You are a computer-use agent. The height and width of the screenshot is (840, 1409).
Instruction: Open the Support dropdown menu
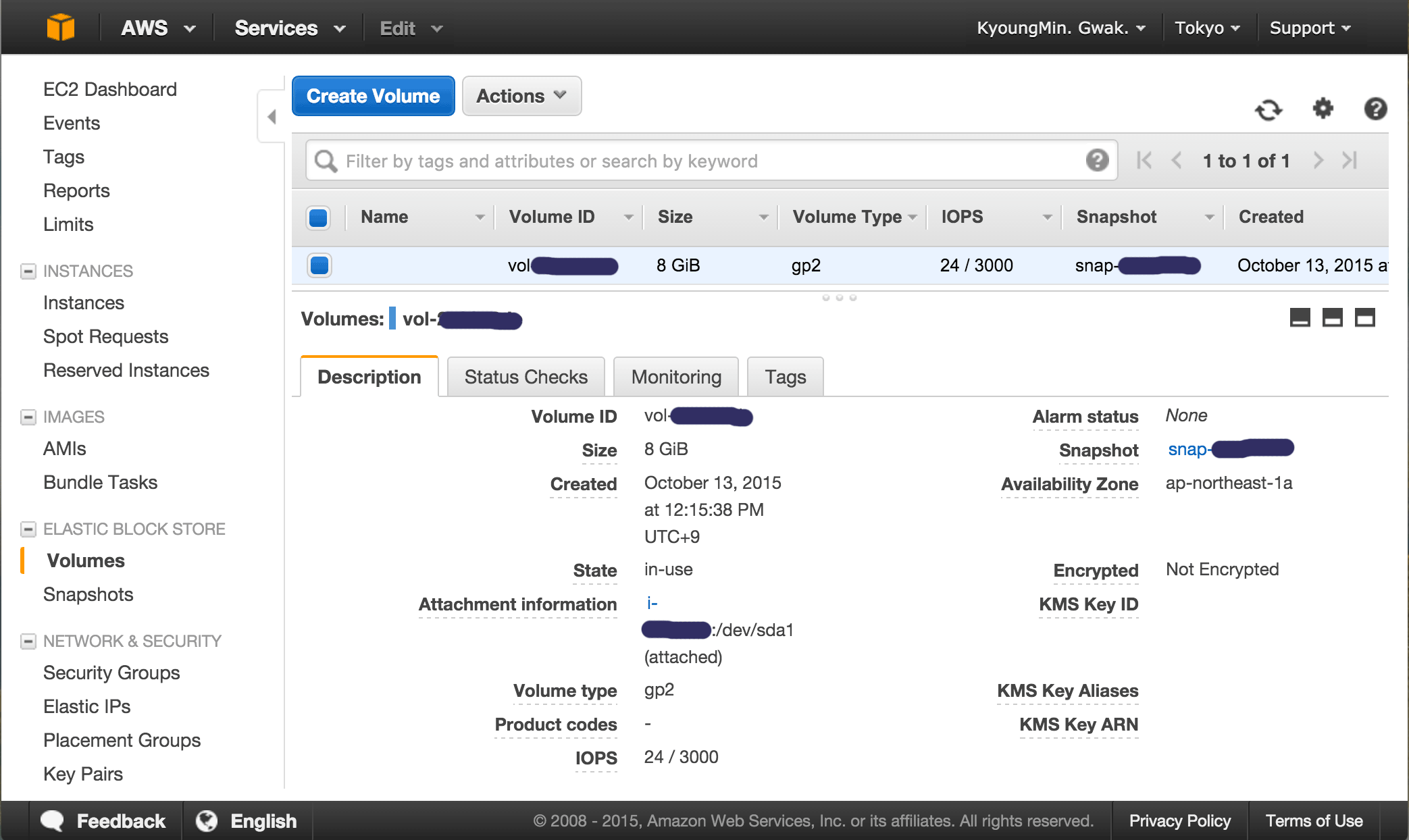pyautogui.click(x=1310, y=28)
